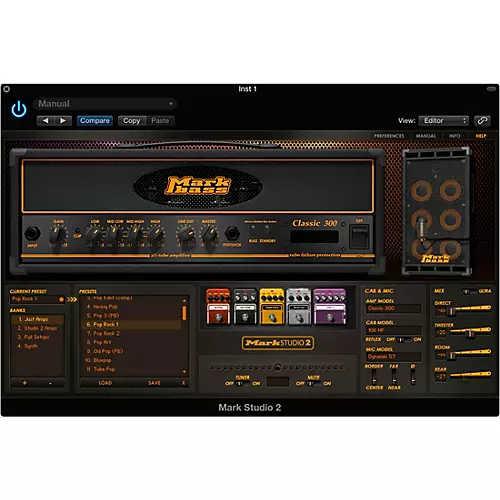This screenshot has height=500, width=500.
Task: Click the red stompbox pedal
Action: (218, 306)
